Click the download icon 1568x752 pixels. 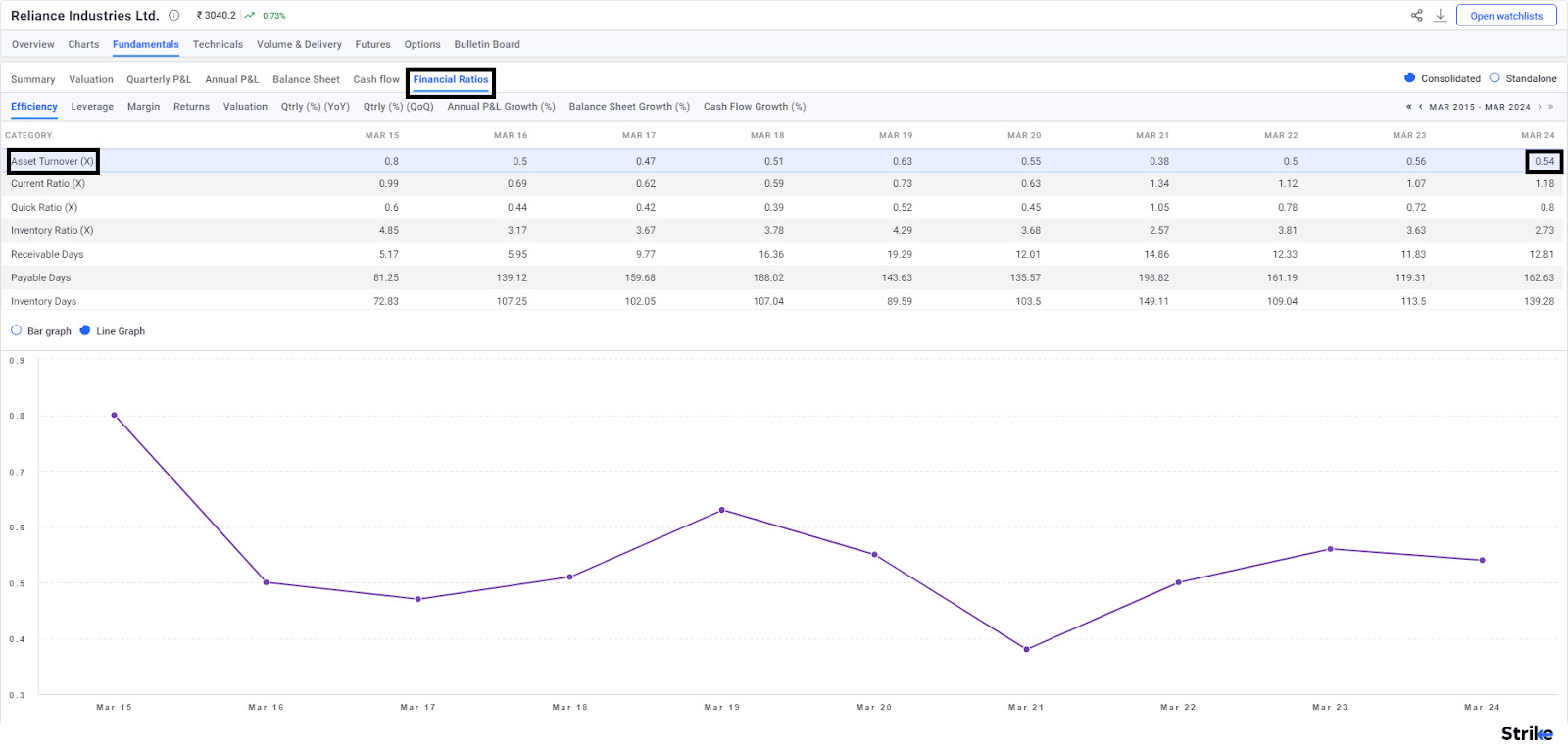tap(1440, 15)
